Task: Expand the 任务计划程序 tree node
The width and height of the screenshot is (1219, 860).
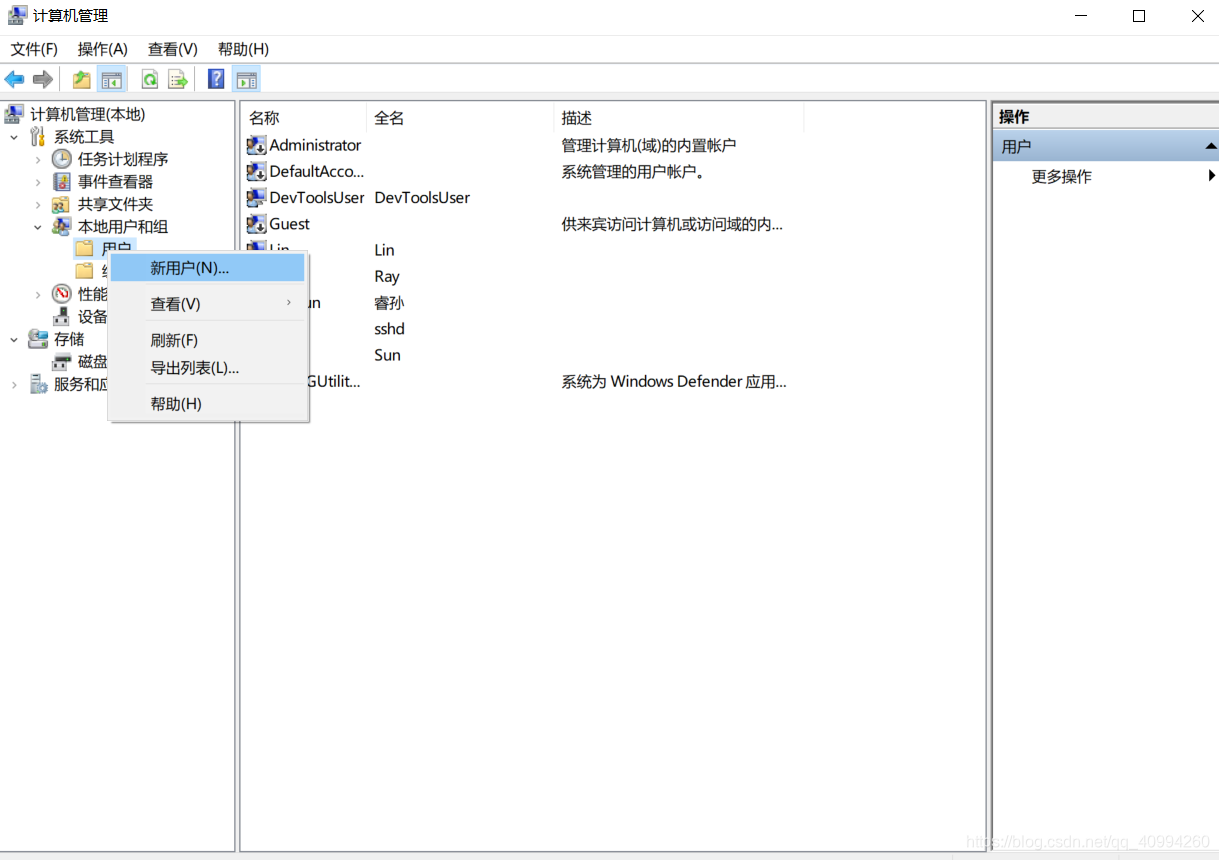Action: coord(38,159)
